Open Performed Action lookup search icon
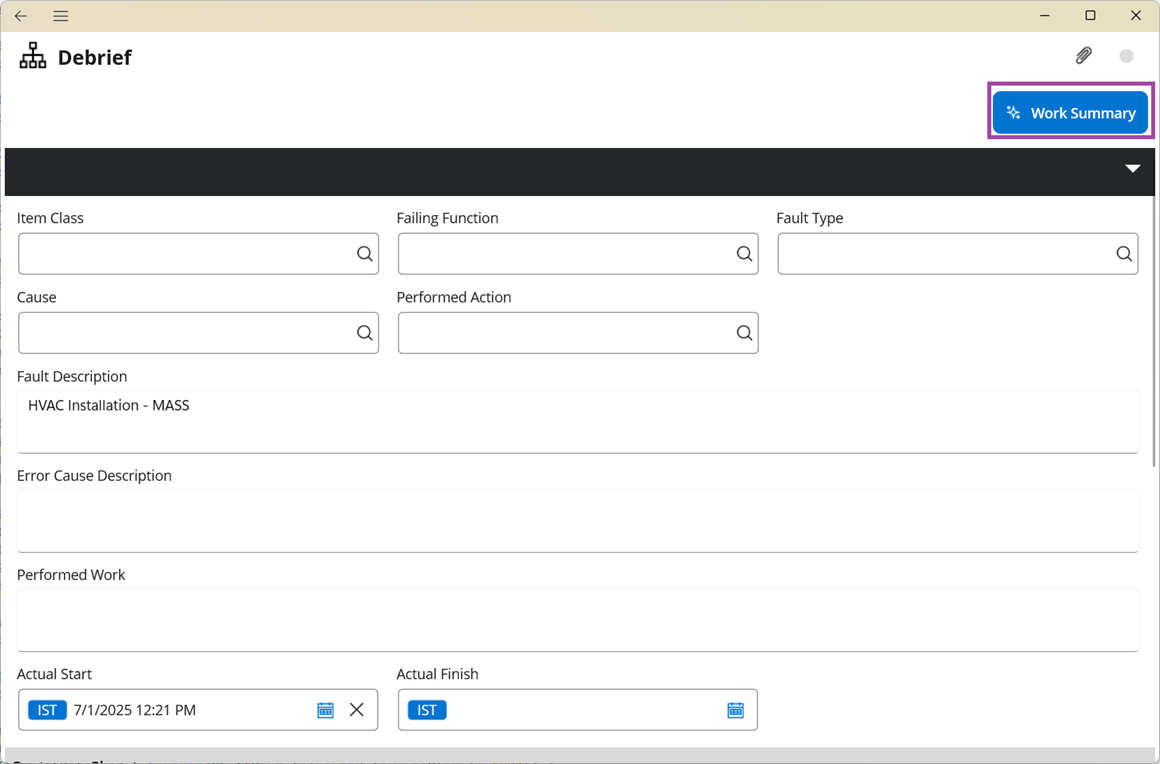 (744, 333)
